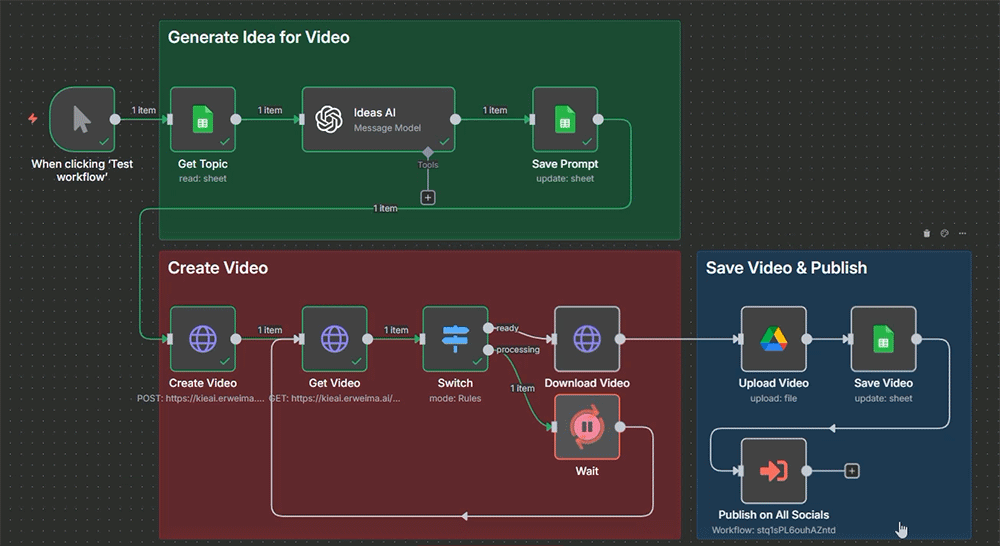1000x546 pixels.
Task: Select the Get Video HTTP node
Action: (334, 339)
